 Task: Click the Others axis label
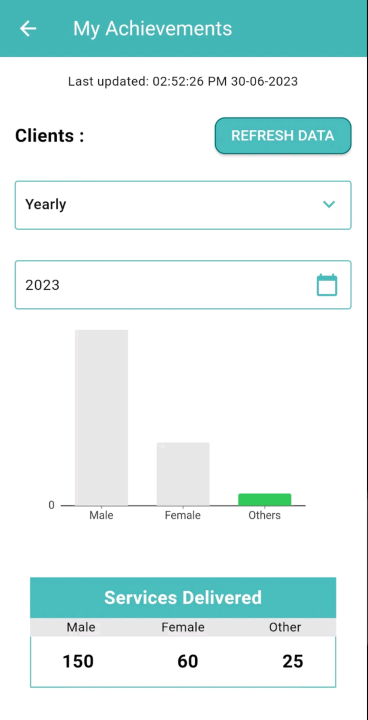click(x=265, y=515)
